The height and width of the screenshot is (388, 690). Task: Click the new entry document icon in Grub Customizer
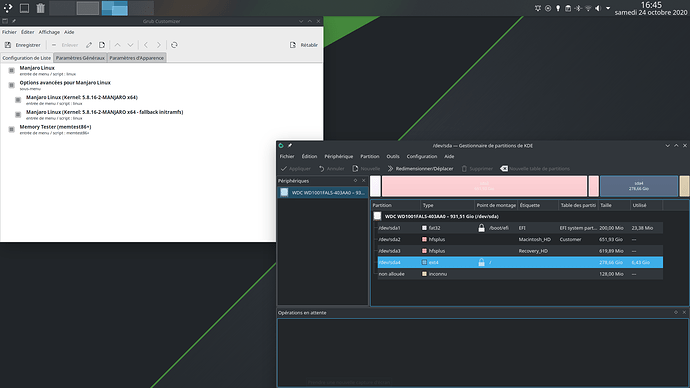point(102,45)
